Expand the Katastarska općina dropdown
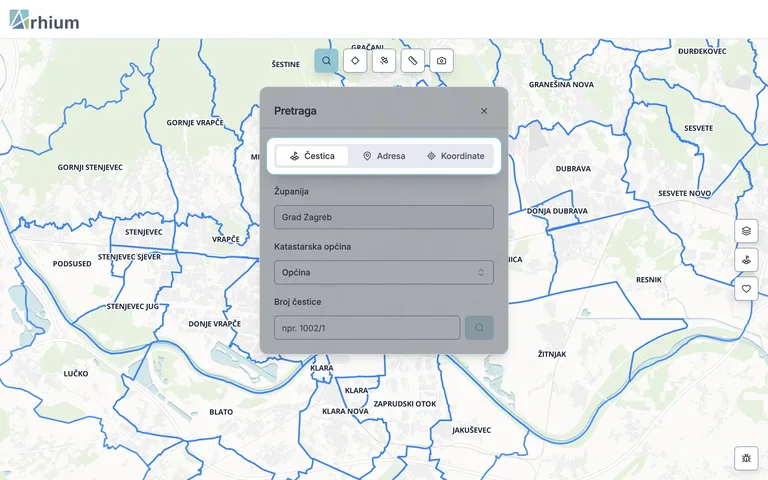768x480 pixels. [384, 272]
